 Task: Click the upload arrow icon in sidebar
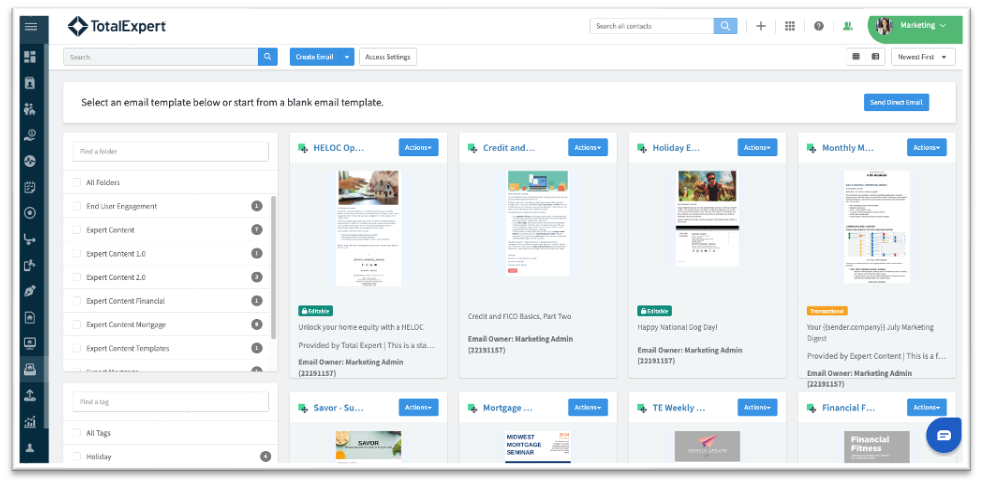tap(30, 395)
